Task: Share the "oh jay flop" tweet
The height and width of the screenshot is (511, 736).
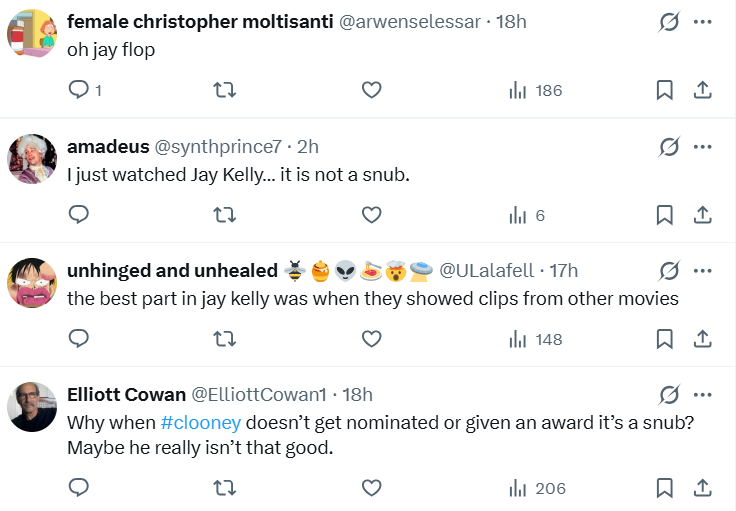Action: point(703,90)
